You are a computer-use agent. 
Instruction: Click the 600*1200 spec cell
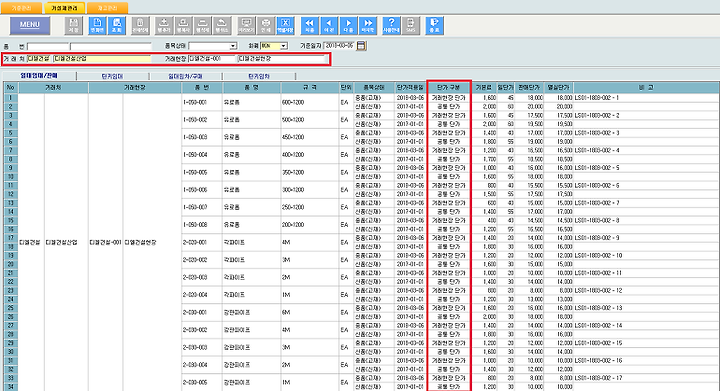310,102
